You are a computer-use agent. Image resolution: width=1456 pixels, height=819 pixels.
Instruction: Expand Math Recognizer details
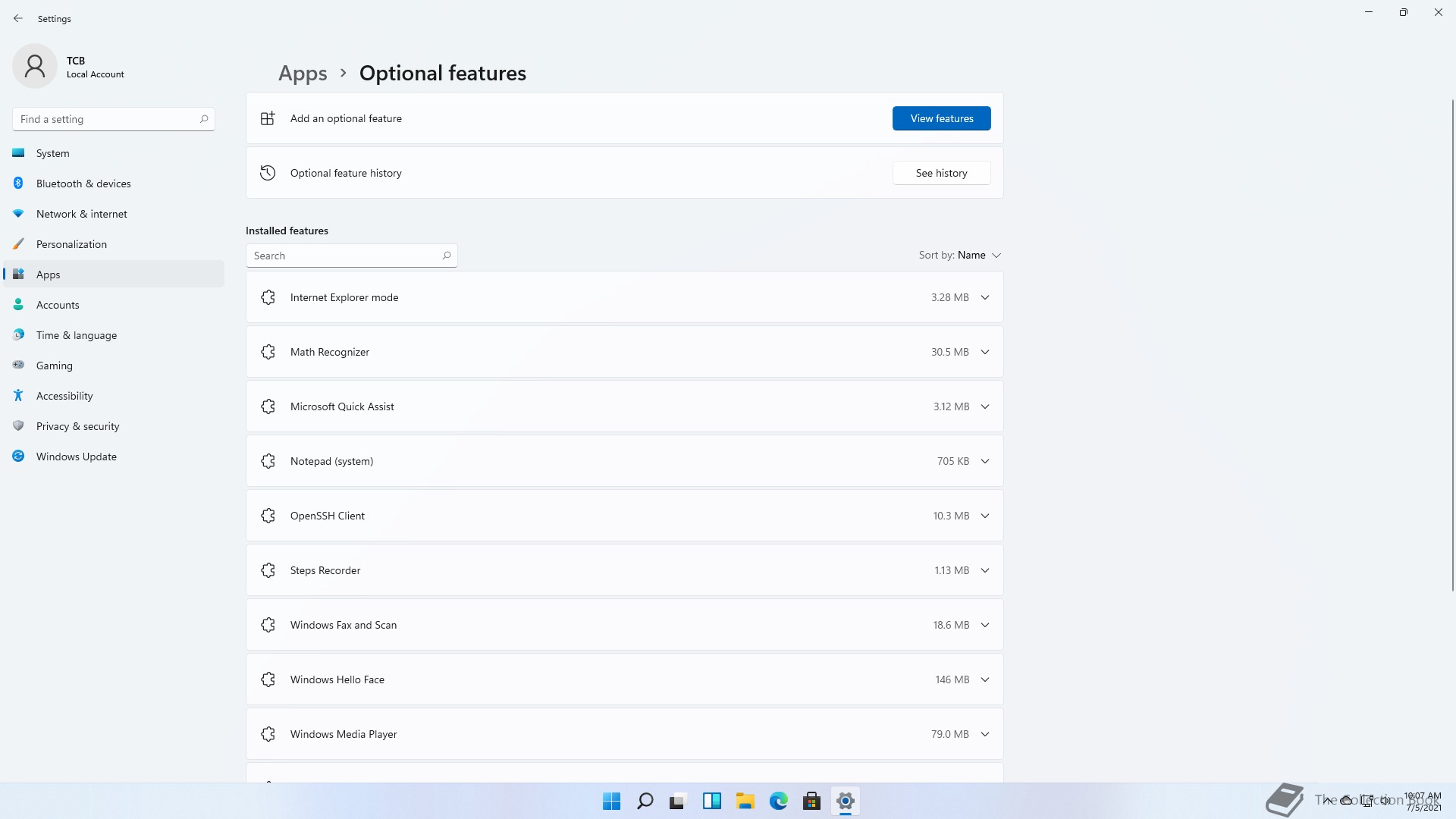(x=985, y=352)
